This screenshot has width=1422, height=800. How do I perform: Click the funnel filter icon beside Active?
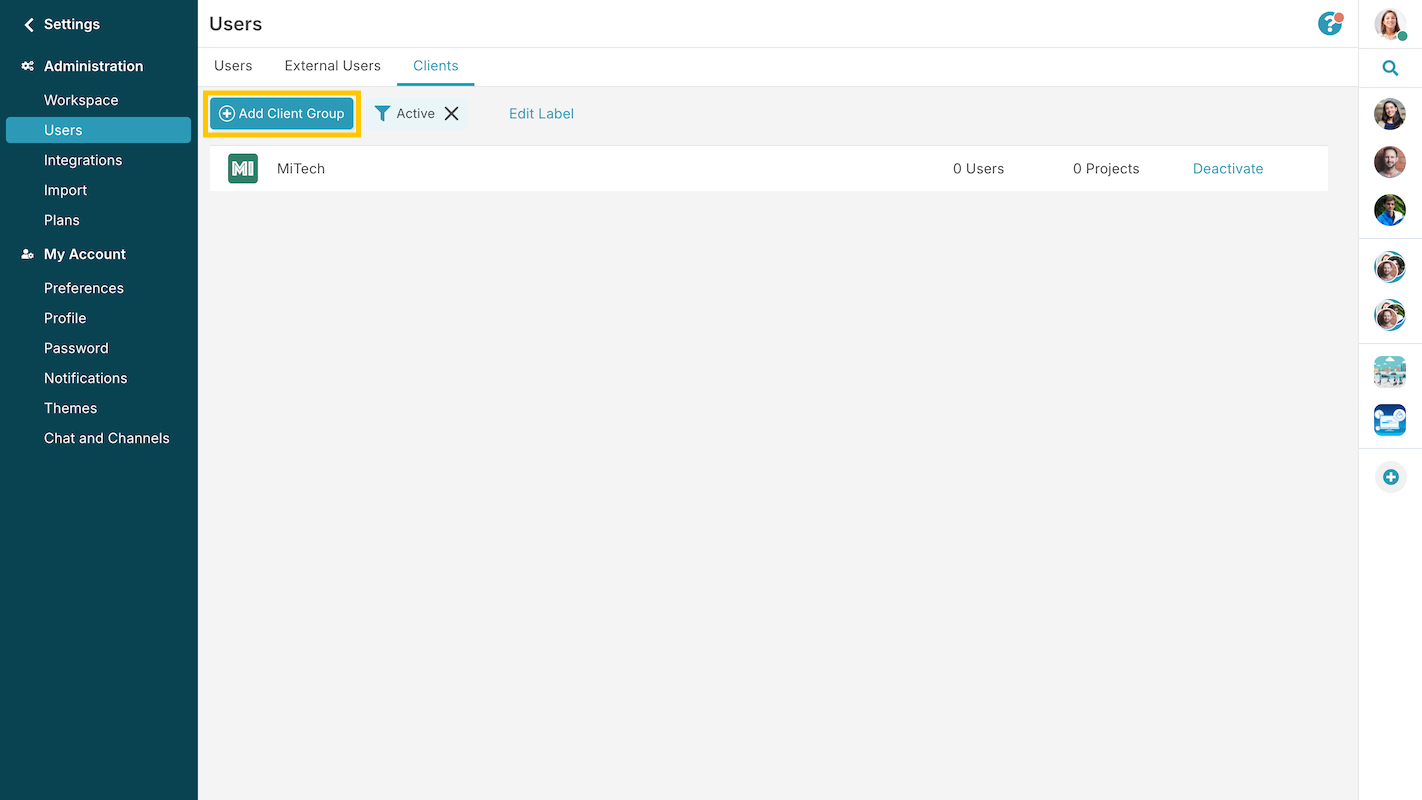point(382,113)
